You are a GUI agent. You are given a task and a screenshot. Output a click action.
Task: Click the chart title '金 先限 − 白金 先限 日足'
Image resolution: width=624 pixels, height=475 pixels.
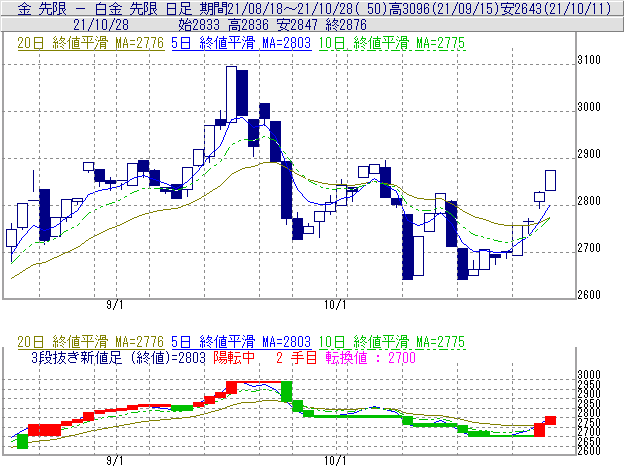pos(105,8)
